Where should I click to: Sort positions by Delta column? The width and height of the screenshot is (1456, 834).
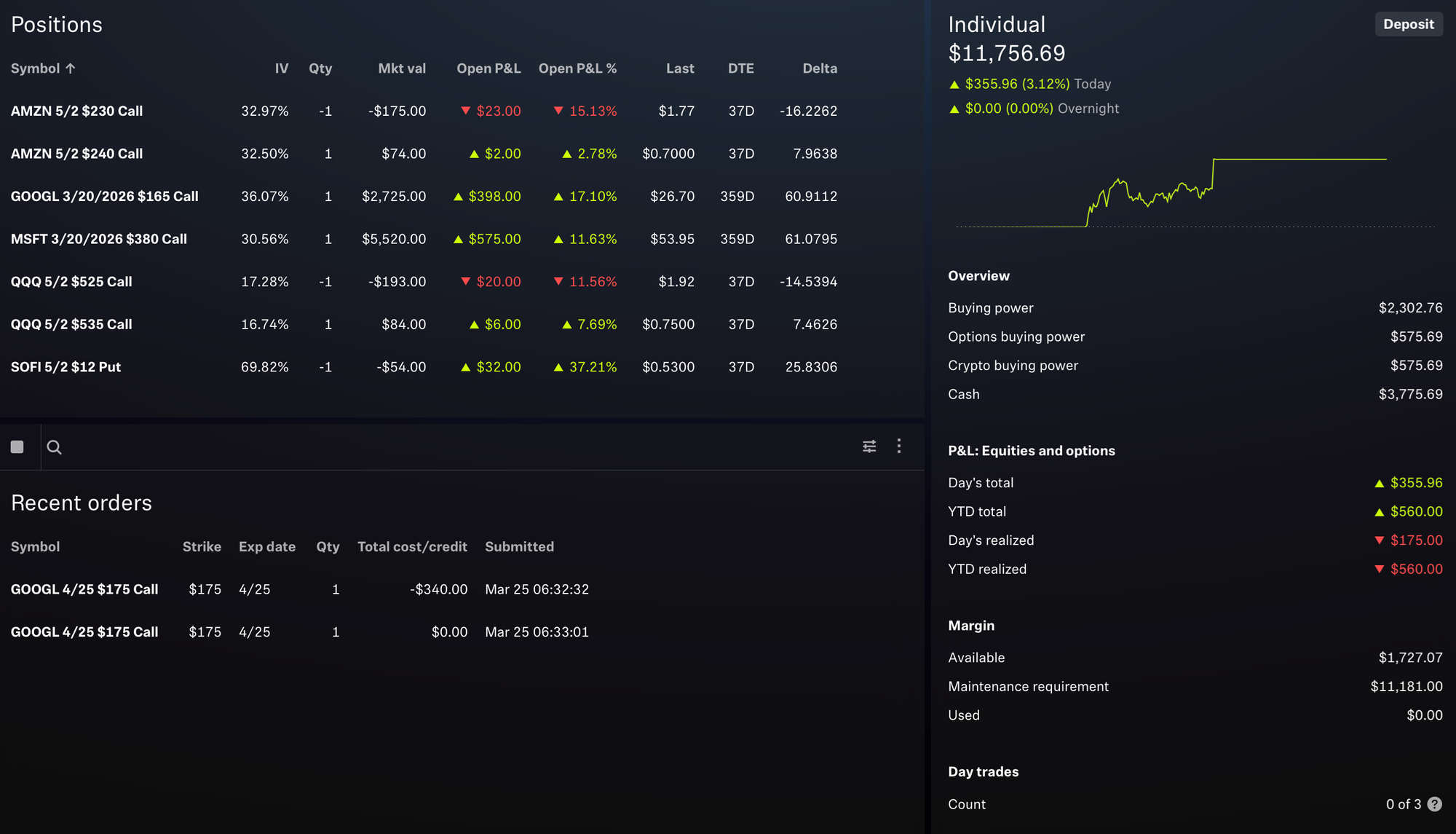coord(820,68)
